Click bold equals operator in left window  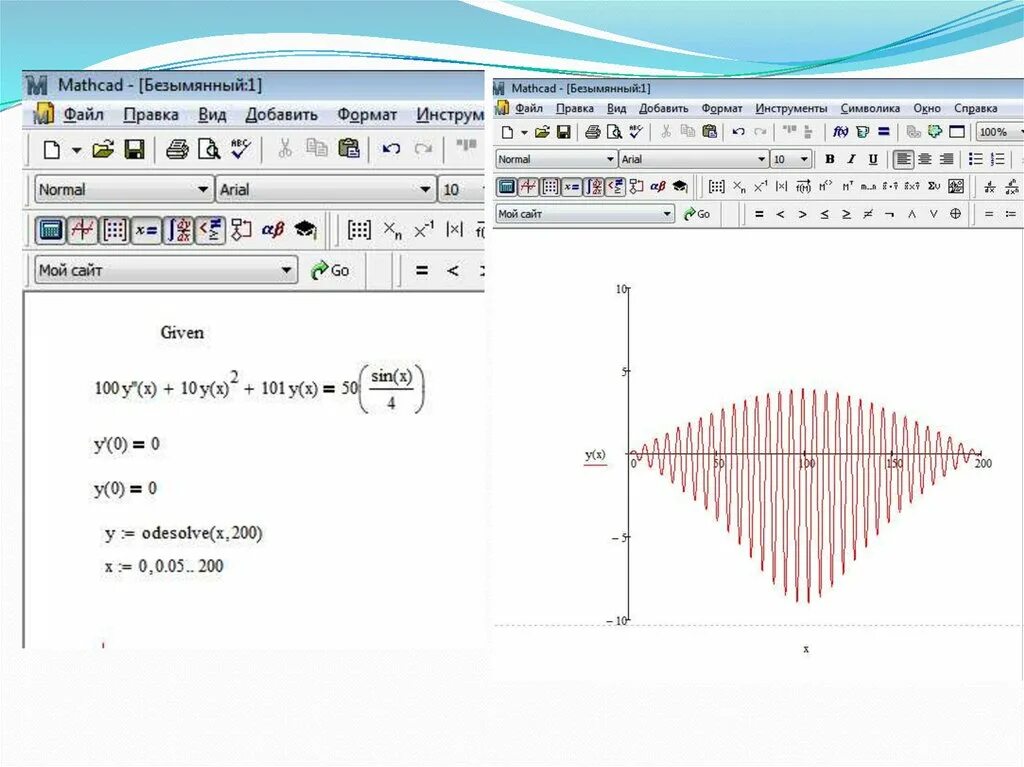coord(422,270)
